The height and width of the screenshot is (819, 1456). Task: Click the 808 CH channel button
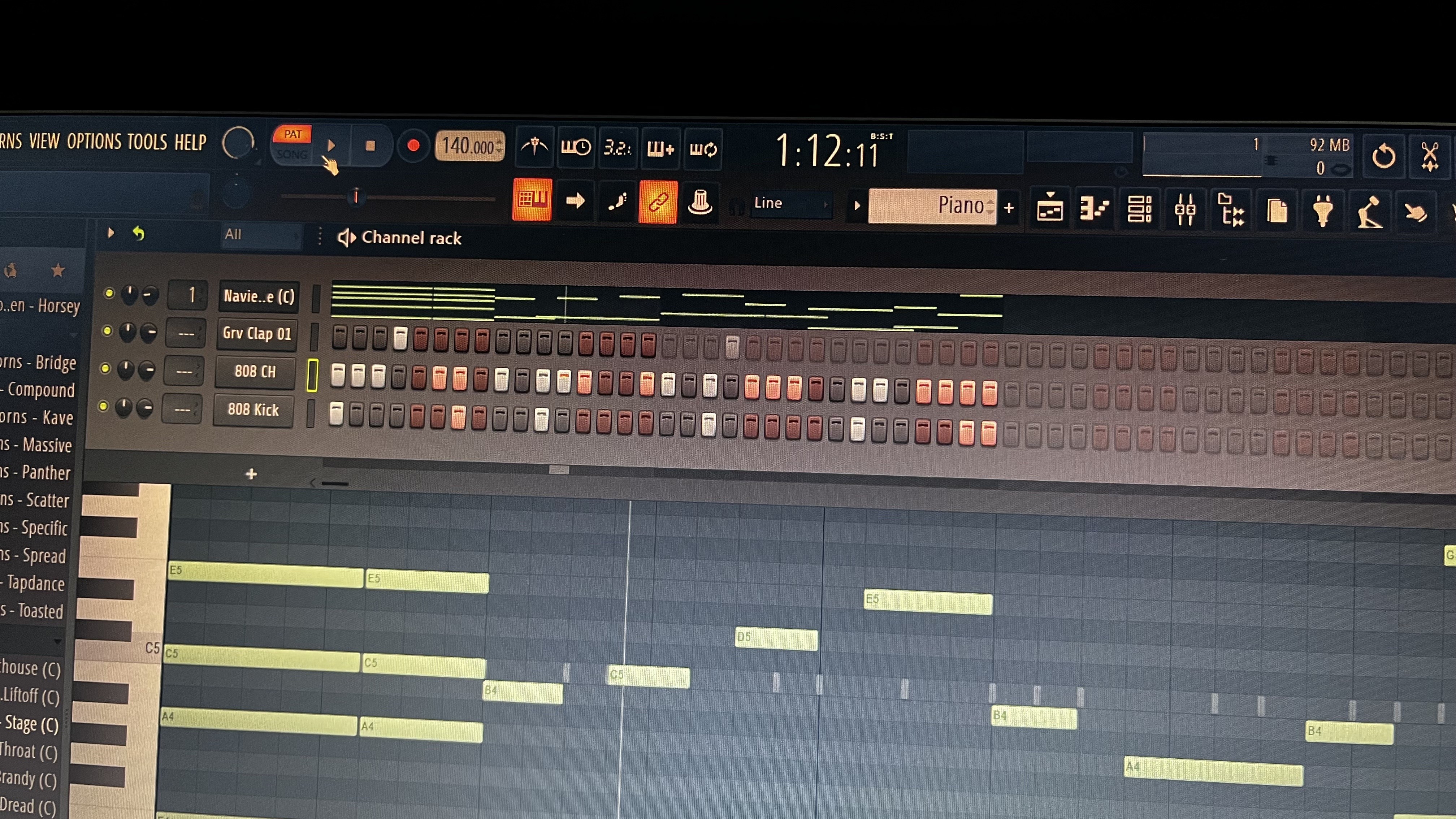255,371
